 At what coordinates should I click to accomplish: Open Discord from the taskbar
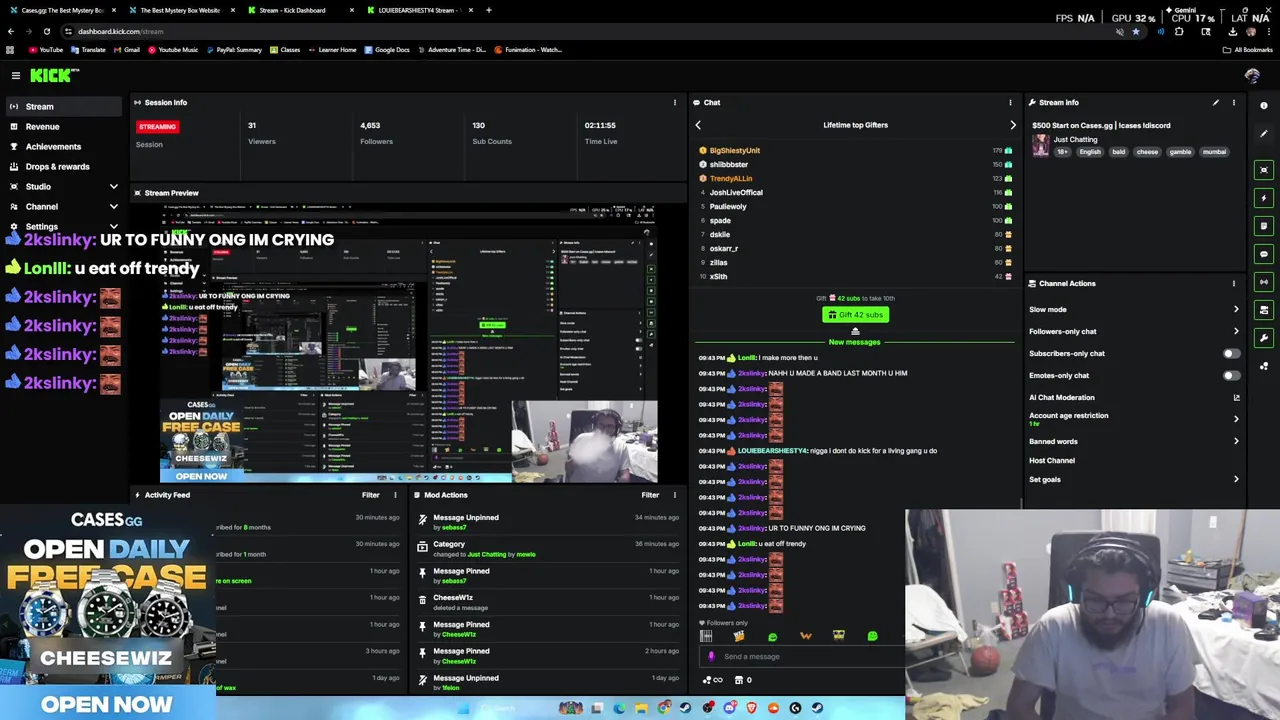729,708
